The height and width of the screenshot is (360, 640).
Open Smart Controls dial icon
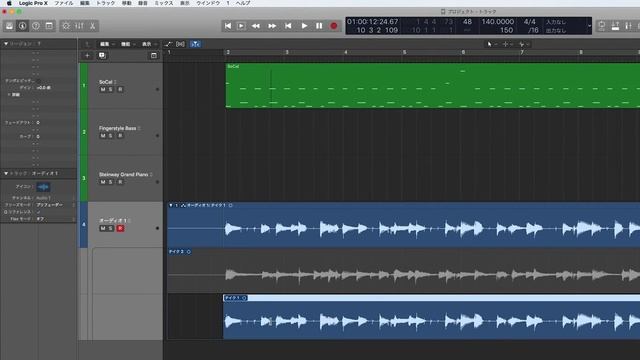pyautogui.click(x=66, y=26)
